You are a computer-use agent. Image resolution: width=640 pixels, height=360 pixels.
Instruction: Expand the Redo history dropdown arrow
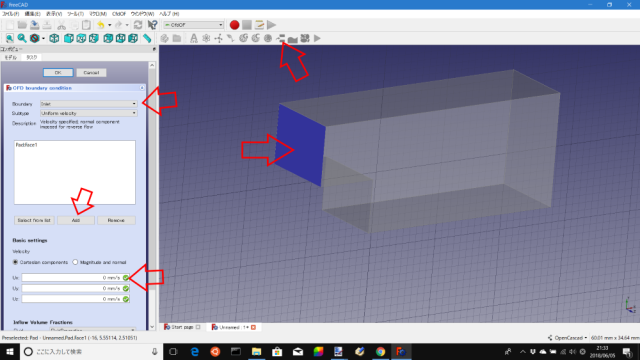coord(127,25)
